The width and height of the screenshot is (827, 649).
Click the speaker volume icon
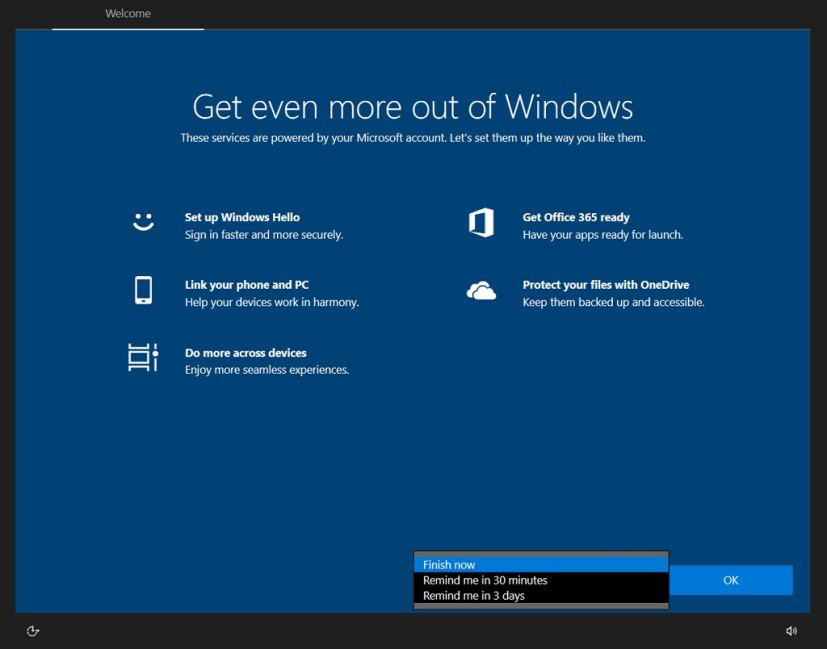click(x=791, y=631)
